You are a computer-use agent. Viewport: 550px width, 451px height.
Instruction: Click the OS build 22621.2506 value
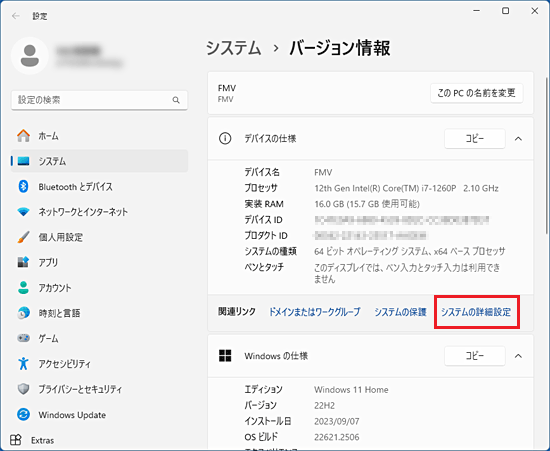(x=337, y=437)
